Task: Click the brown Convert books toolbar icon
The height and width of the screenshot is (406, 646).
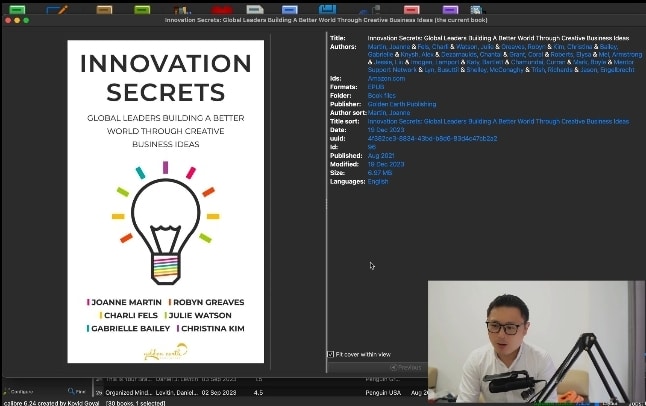Action: point(104,9)
